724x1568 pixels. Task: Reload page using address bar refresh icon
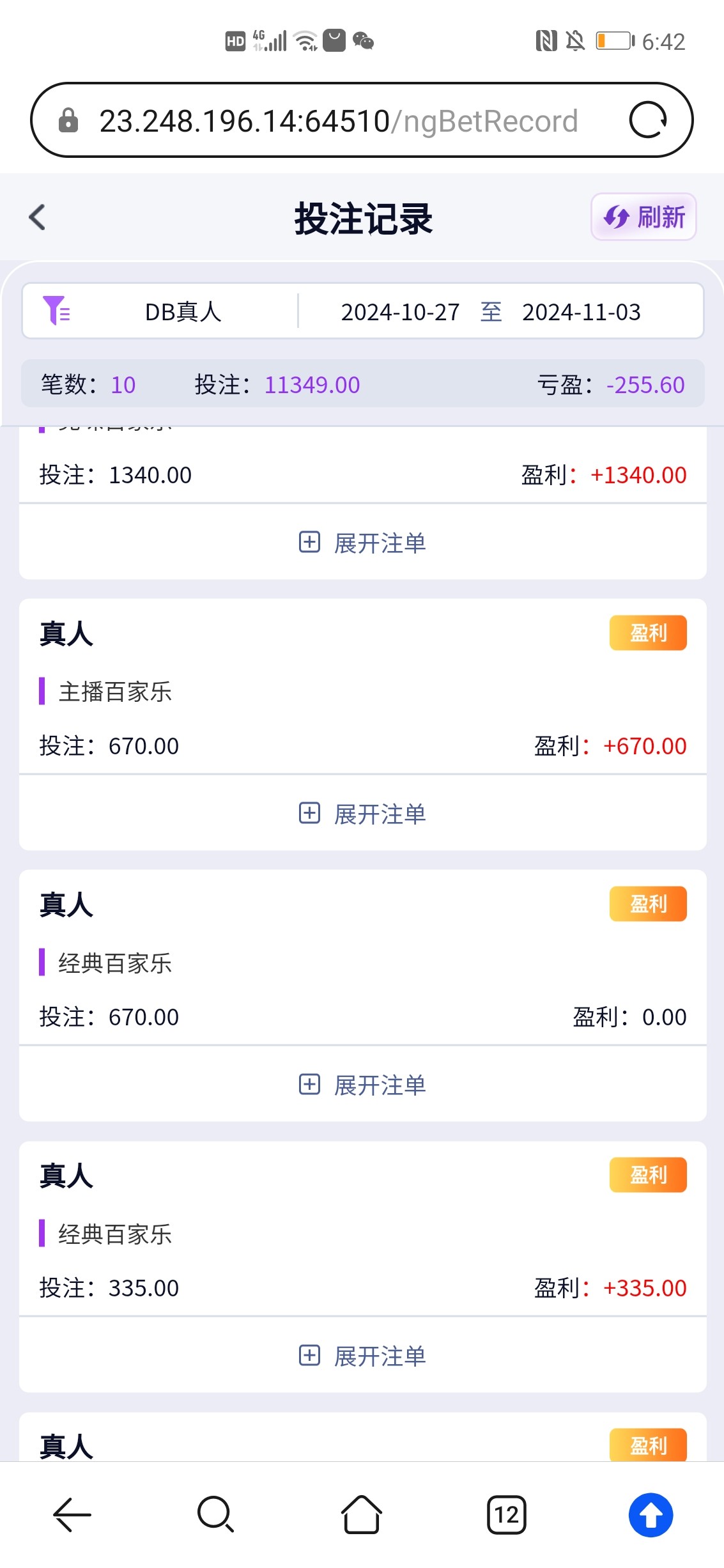tap(647, 120)
